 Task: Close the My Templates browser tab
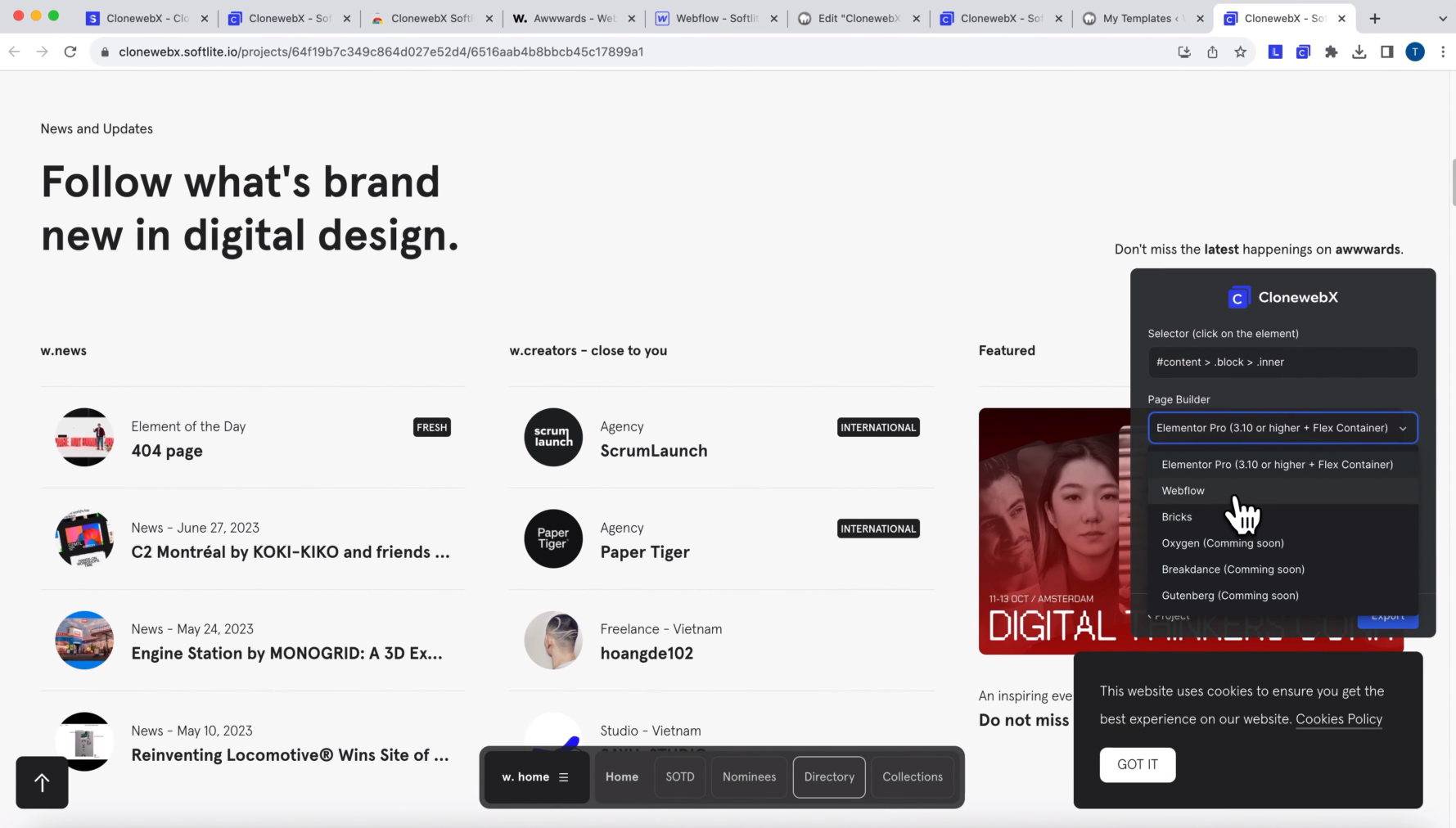coord(1200,18)
